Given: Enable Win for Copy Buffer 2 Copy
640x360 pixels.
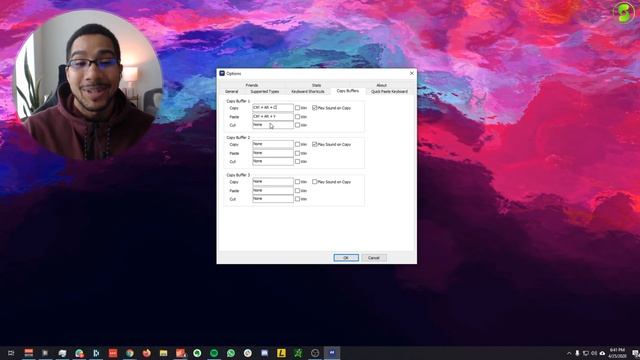Looking at the screenshot, I should (x=298, y=144).
